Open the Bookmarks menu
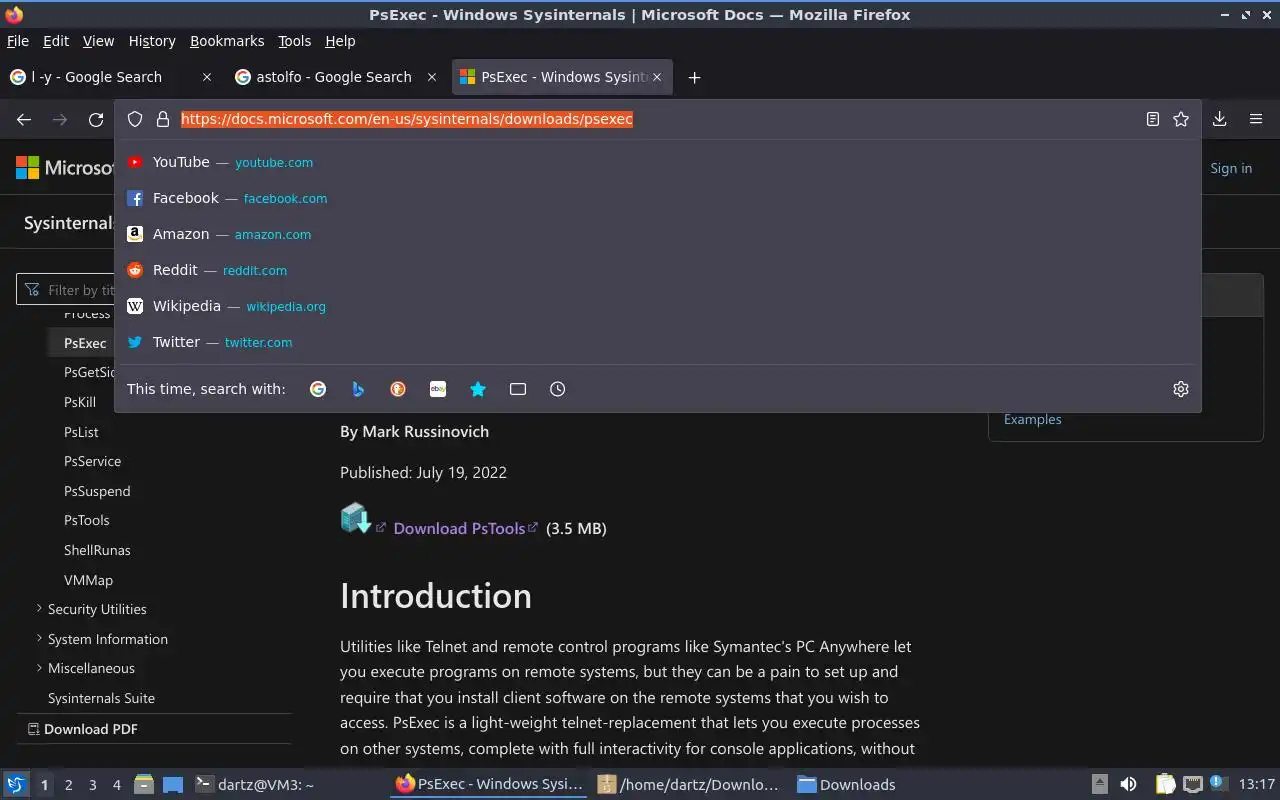 click(227, 41)
